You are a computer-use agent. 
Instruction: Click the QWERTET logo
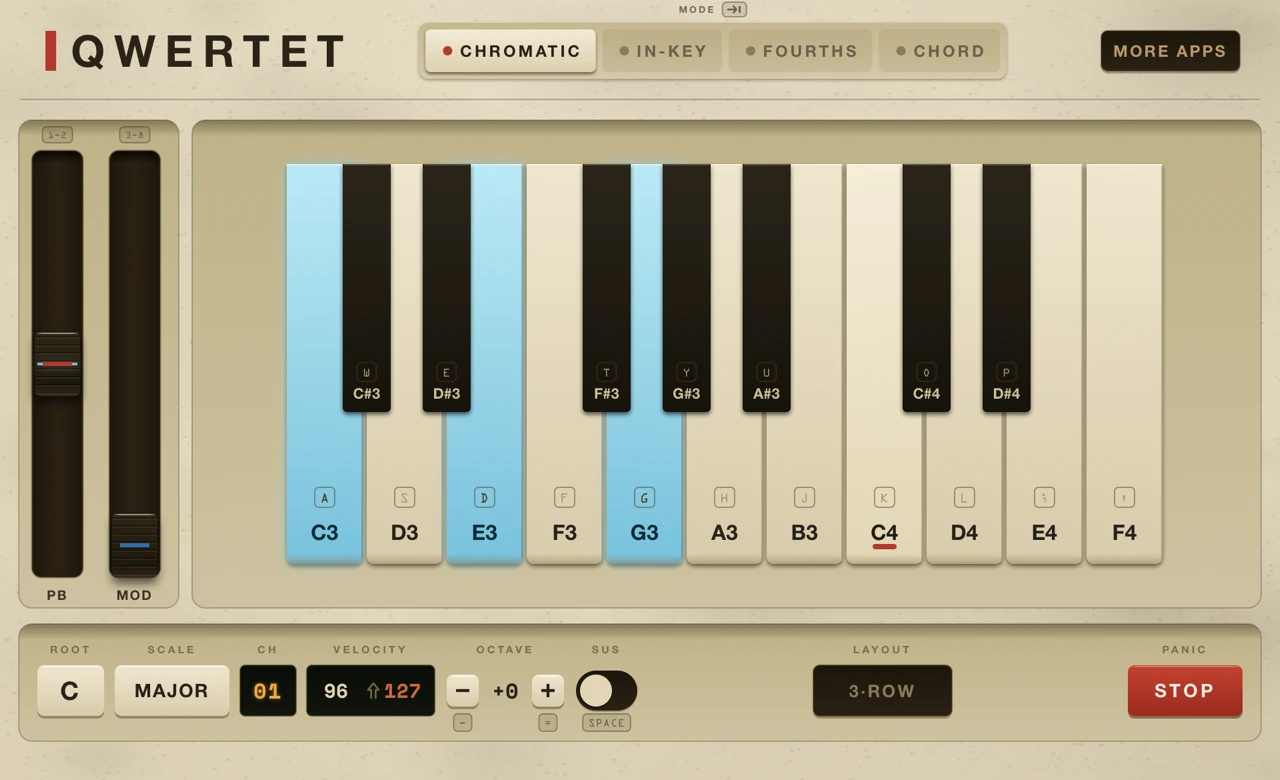[196, 51]
